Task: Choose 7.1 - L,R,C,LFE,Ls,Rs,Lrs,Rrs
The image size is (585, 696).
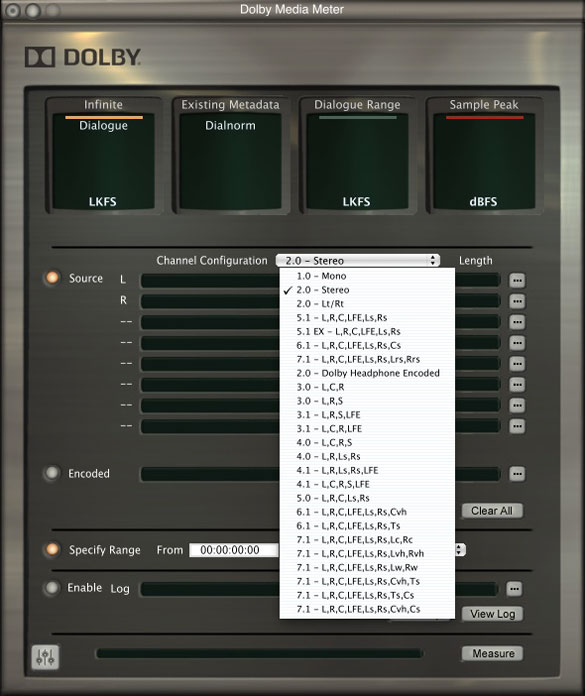Action: [x=367, y=359]
